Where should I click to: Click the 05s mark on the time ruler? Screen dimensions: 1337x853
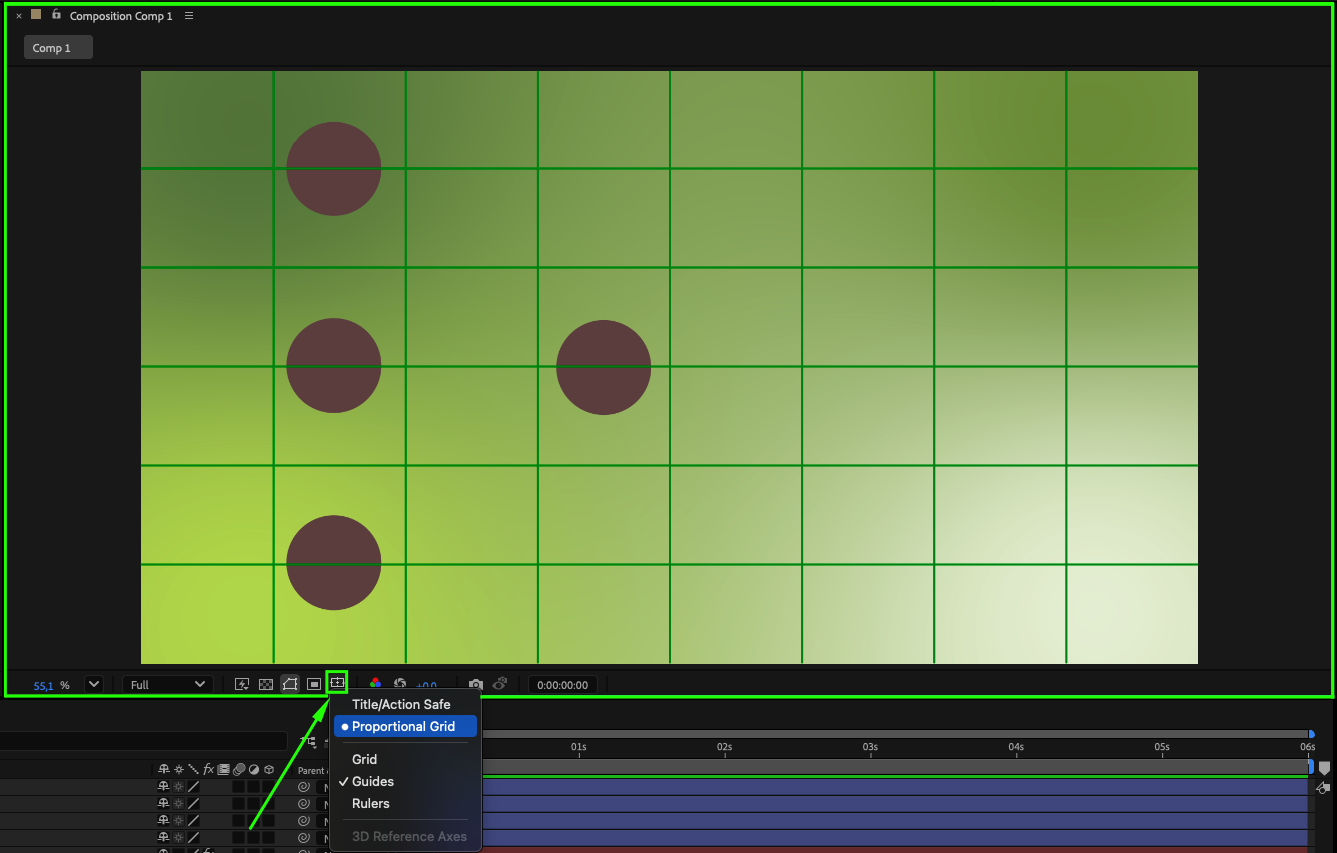point(1162,747)
